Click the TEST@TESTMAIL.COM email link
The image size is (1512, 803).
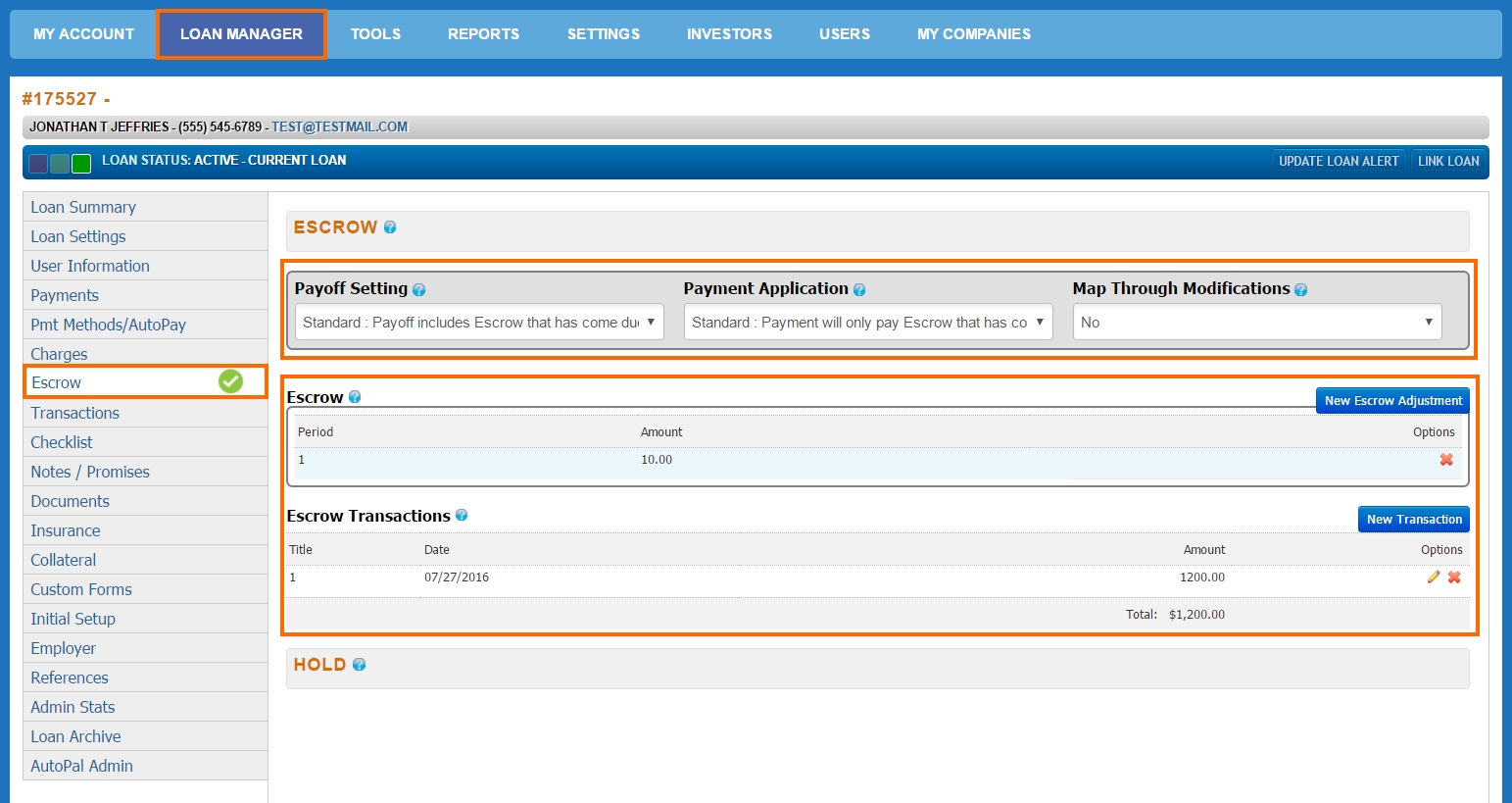(x=339, y=127)
